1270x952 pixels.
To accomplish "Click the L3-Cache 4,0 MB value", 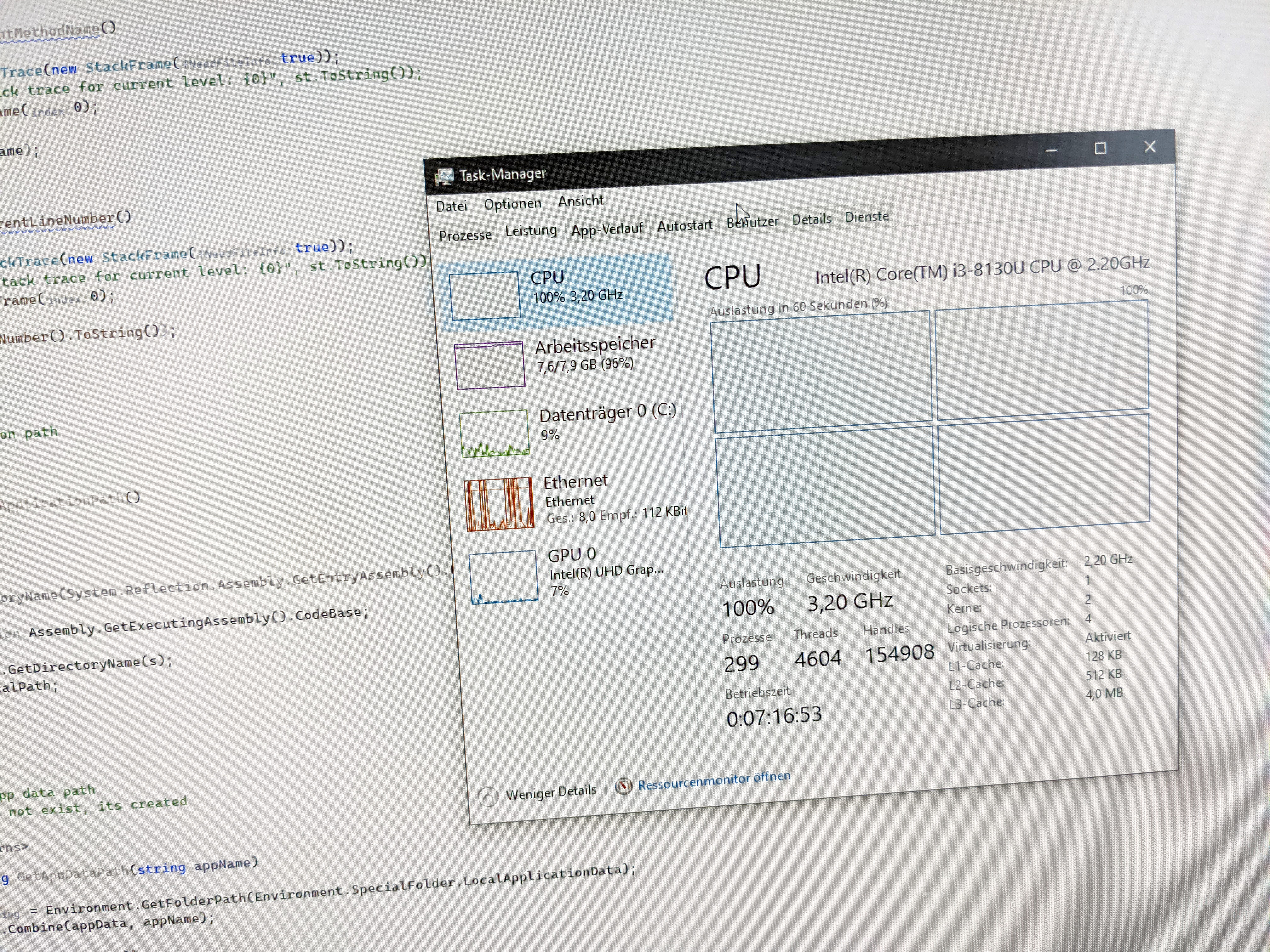I will click(x=1103, y=694).
